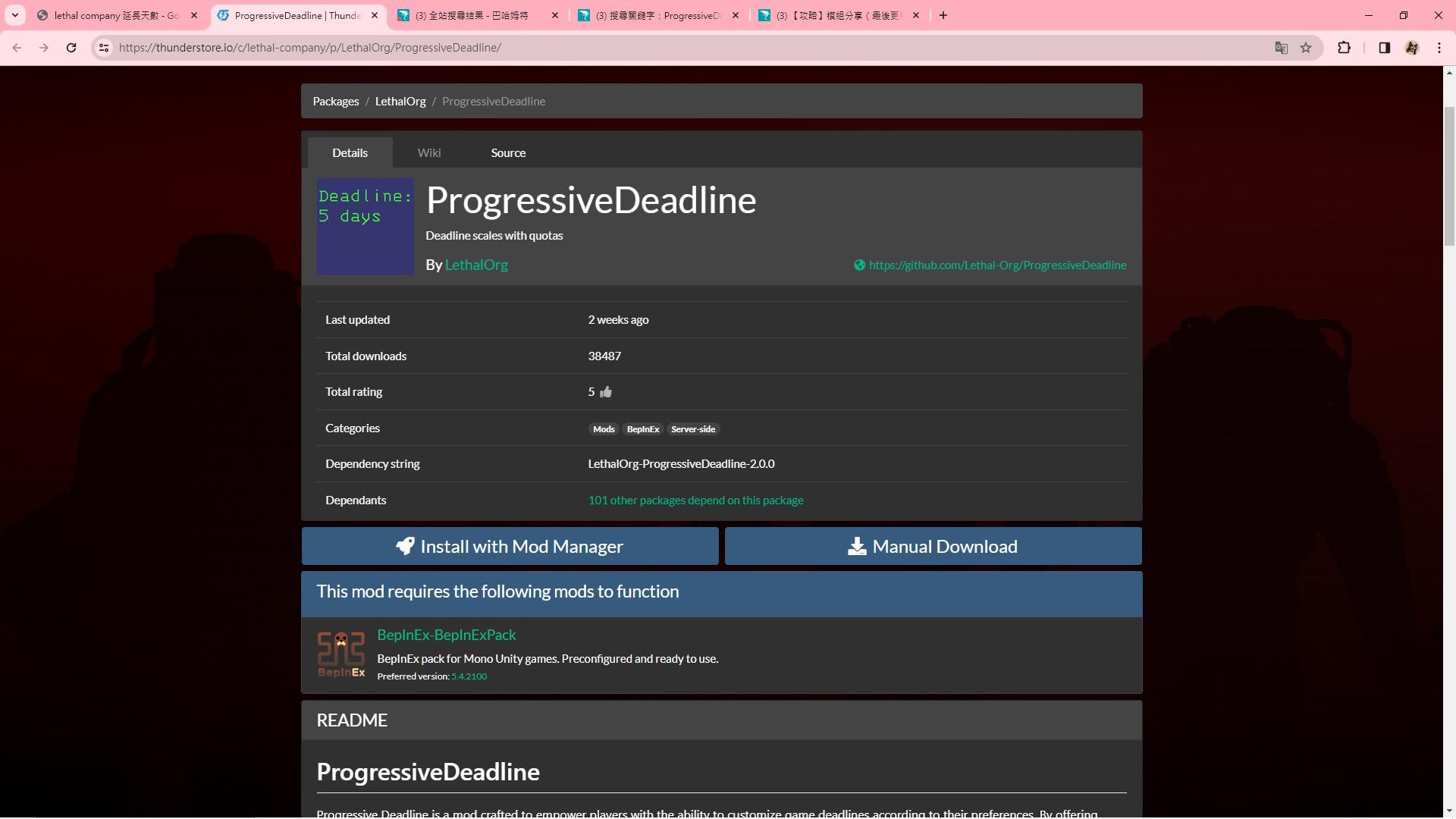Reload the current page

[x=71, y=48]
